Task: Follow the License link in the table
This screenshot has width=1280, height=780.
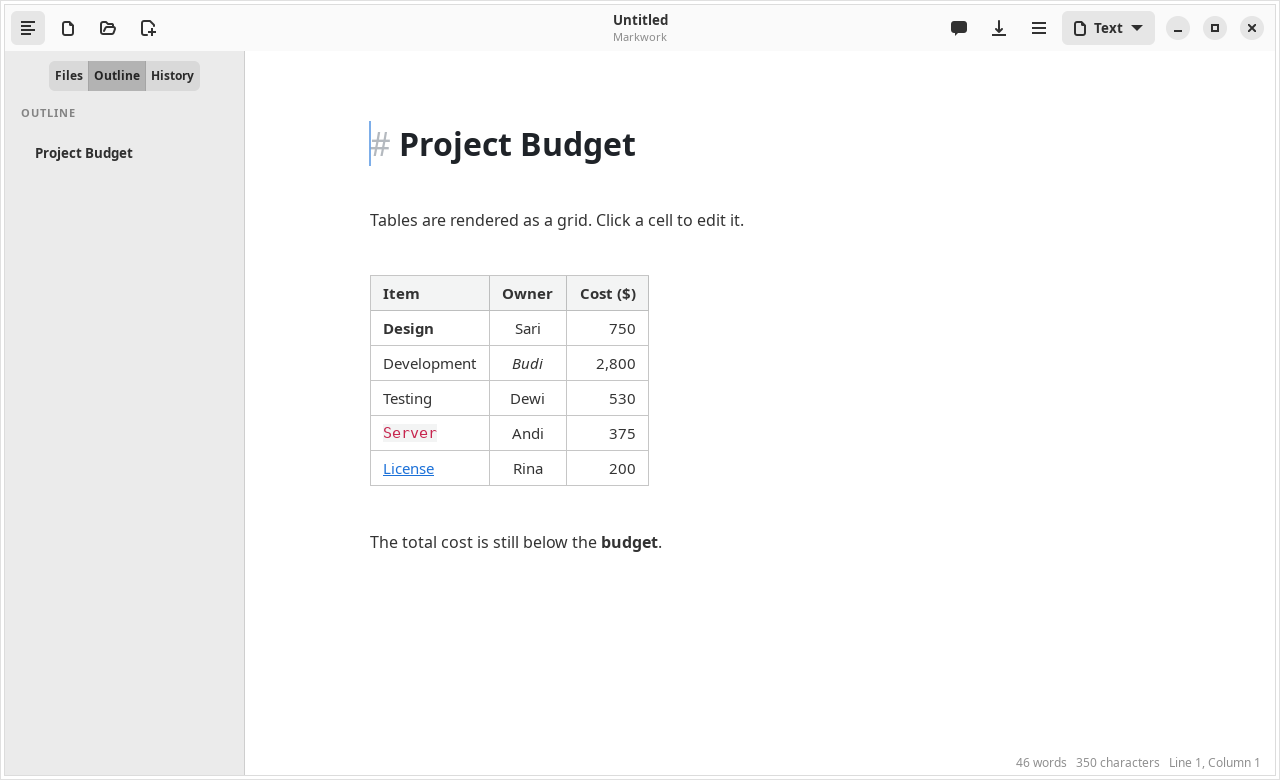Action: point(408,468)
